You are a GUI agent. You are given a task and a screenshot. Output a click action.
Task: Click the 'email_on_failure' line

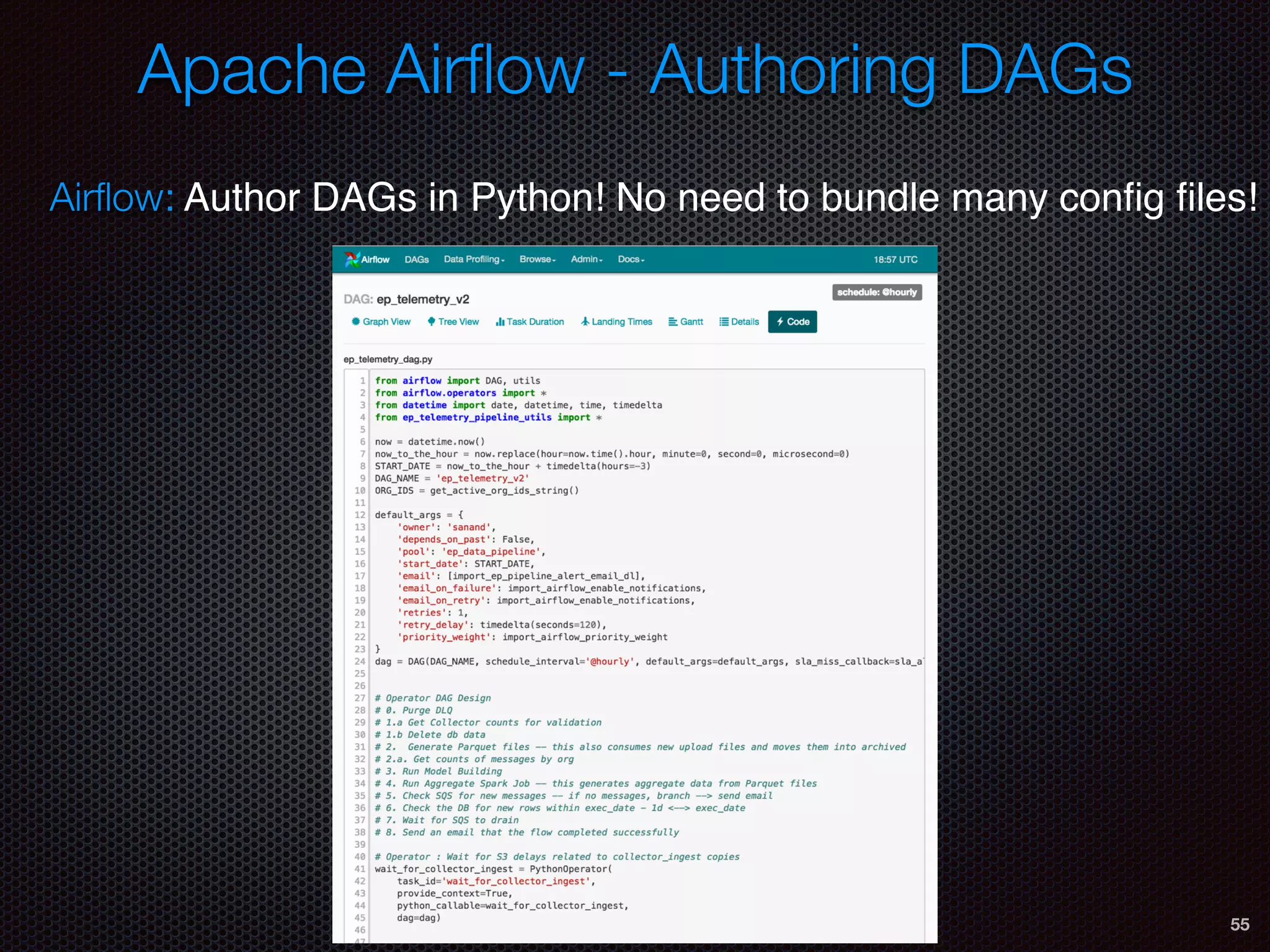click(x=552, y=588)
